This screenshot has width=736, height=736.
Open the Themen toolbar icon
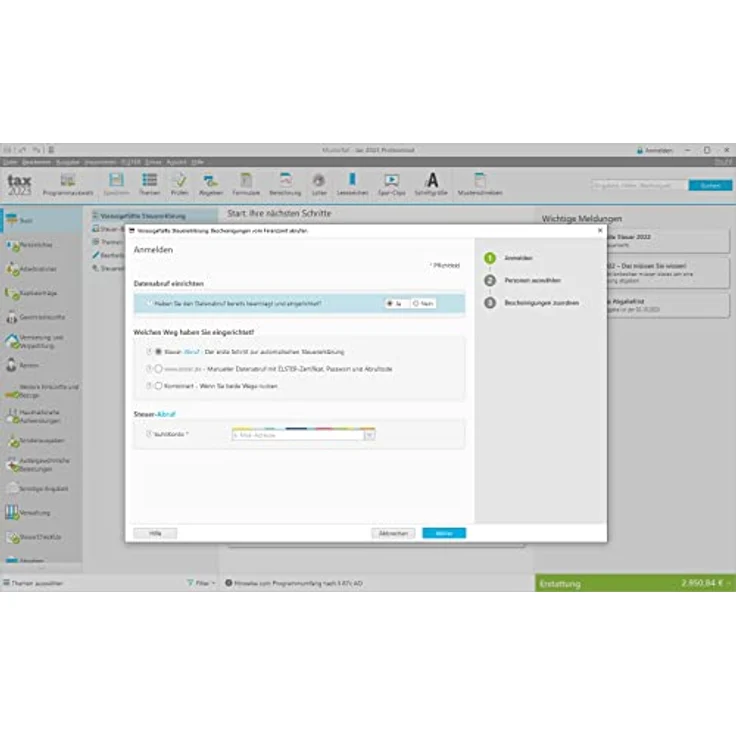(x=149, y=182)
